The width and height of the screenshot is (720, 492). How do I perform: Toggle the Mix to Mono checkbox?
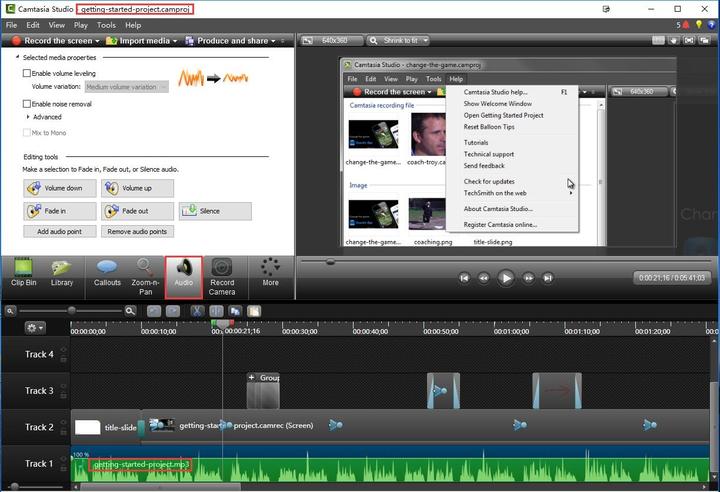[27, 133]
